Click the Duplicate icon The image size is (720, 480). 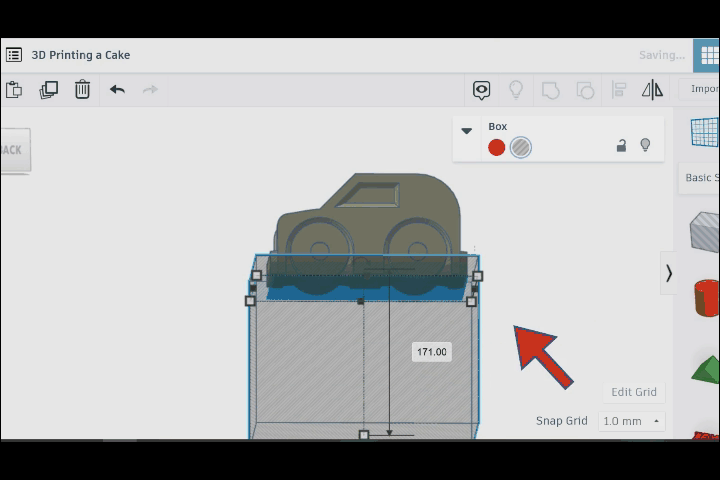[x=48, y=90]
